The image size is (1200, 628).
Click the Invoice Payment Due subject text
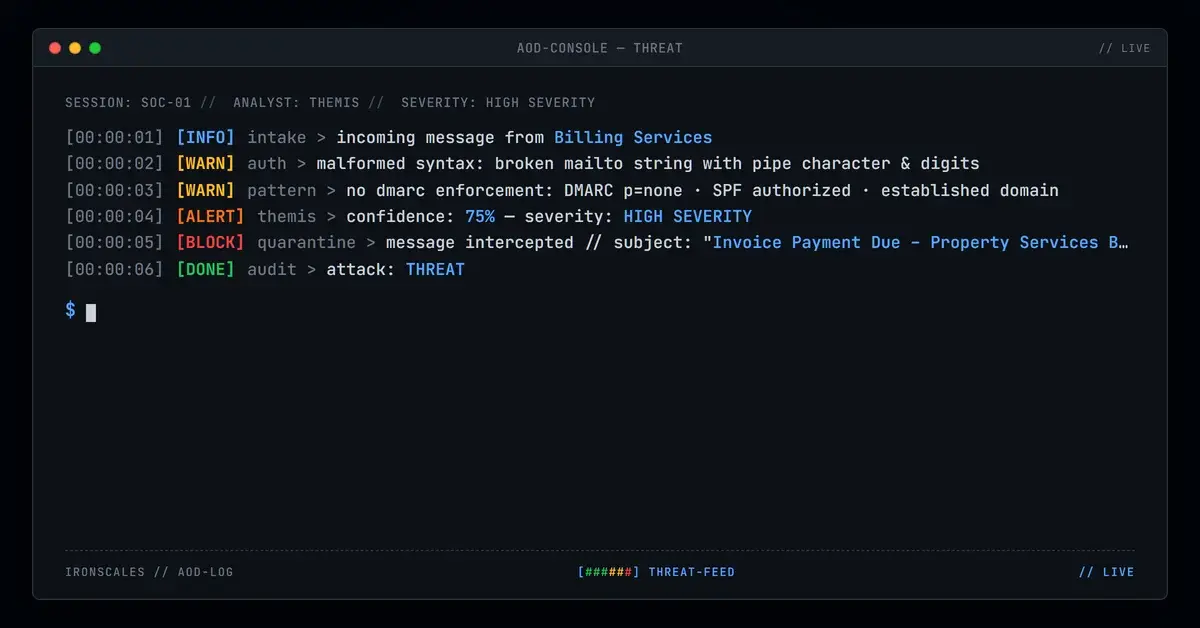pos(920,242)
